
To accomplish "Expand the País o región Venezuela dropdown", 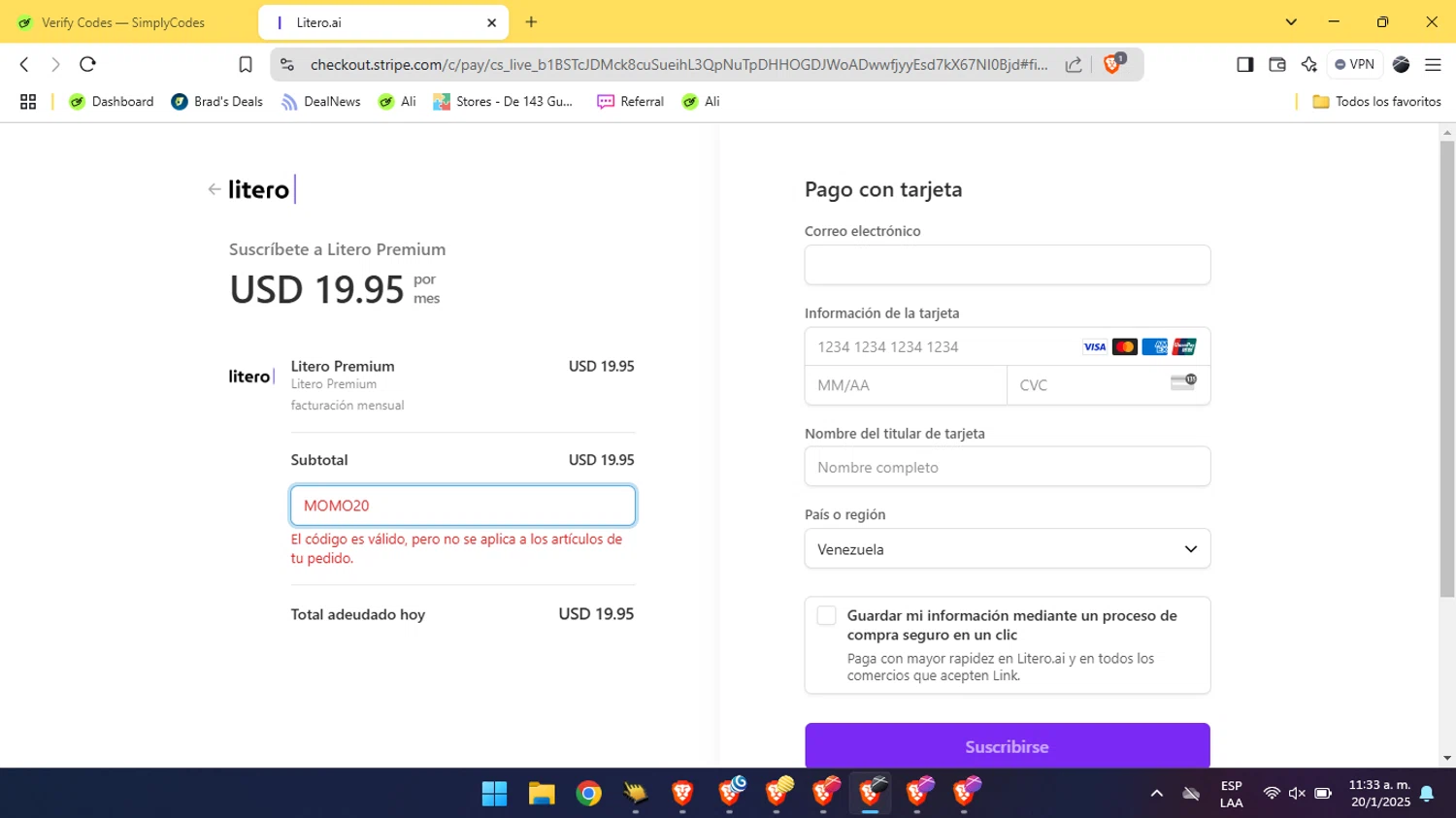I will (1008, 549).
